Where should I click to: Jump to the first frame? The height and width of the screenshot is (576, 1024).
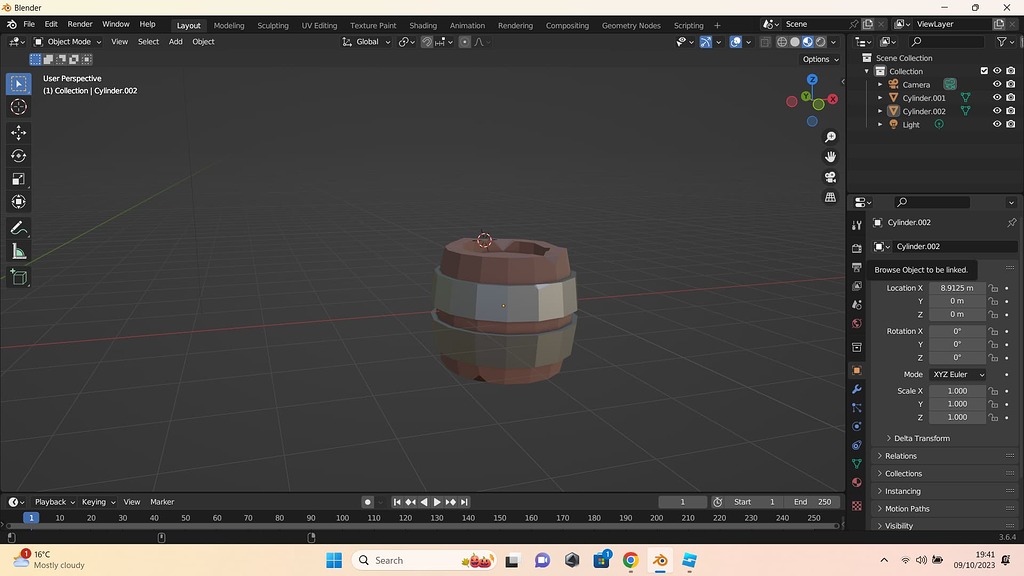[396, 502]
